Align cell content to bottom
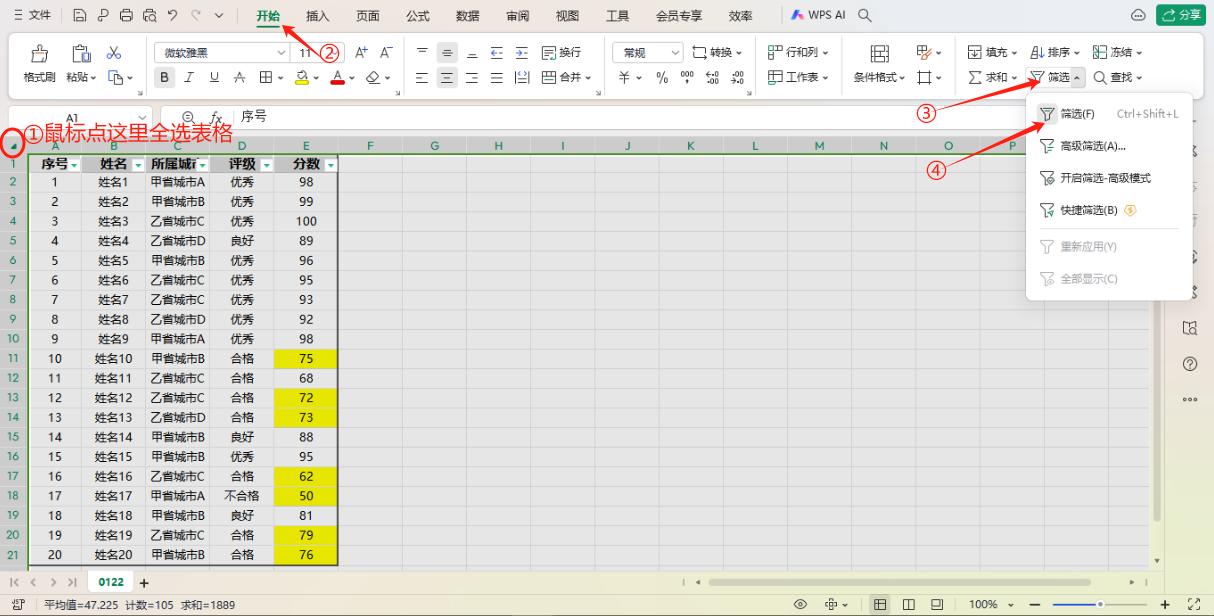This screenshot has height=616, width=1214. 472,52
